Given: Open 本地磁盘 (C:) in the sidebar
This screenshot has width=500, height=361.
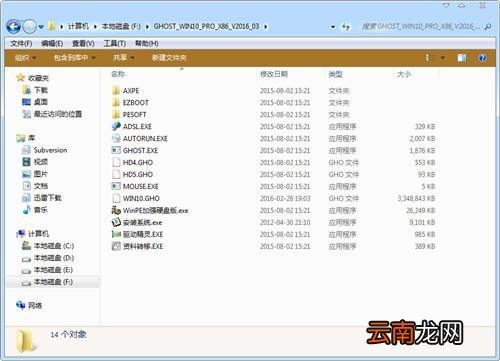Looking at the screenshot, I should click(x=48, y=246).
